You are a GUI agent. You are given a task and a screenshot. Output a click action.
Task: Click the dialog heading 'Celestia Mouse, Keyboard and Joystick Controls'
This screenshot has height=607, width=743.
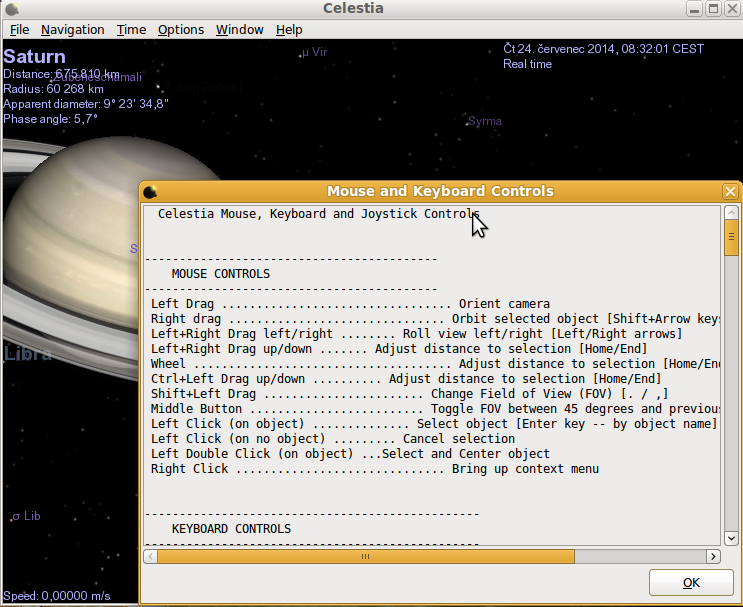(x=318, y=214)
